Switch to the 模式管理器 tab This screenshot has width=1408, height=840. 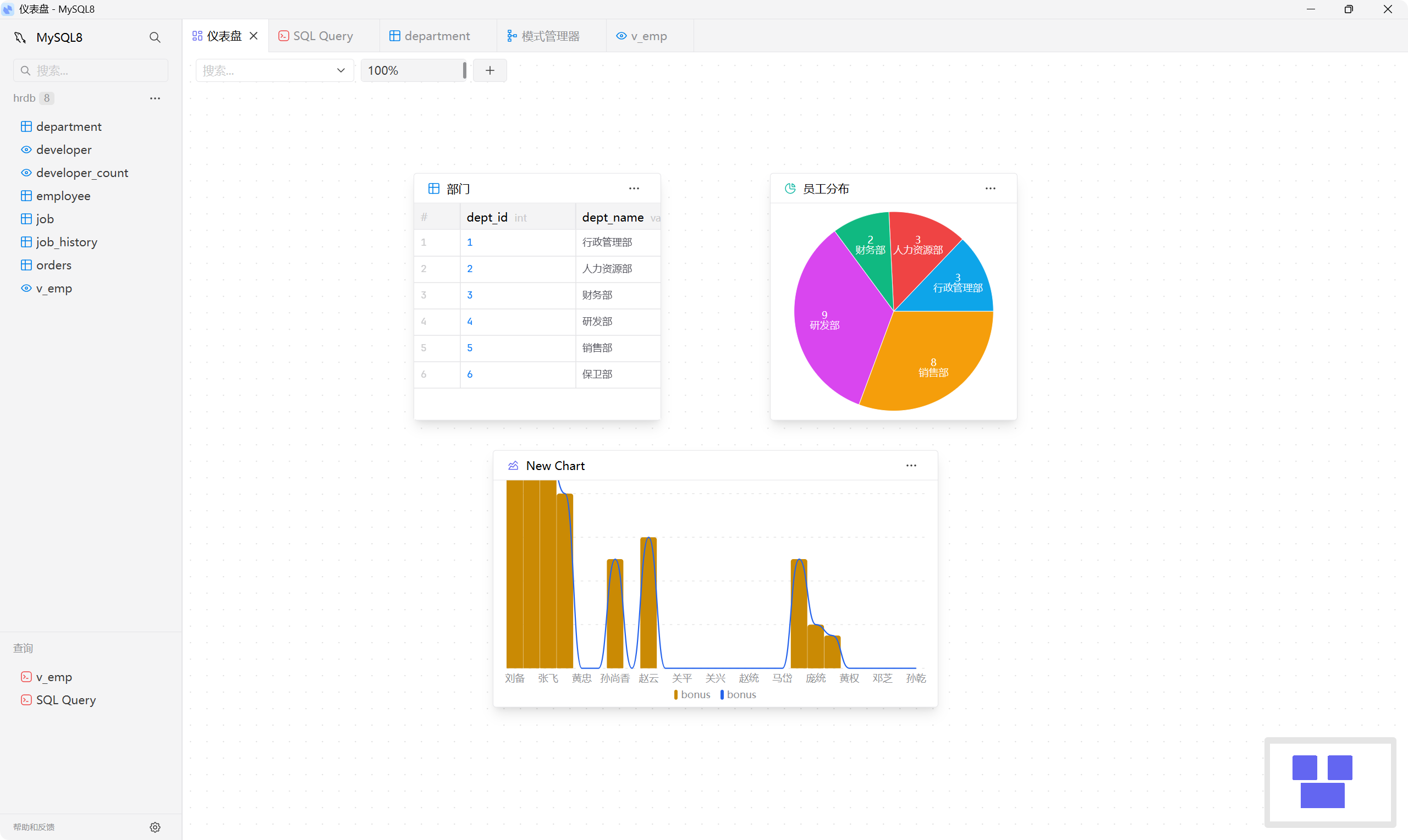(x=549, y=36)
